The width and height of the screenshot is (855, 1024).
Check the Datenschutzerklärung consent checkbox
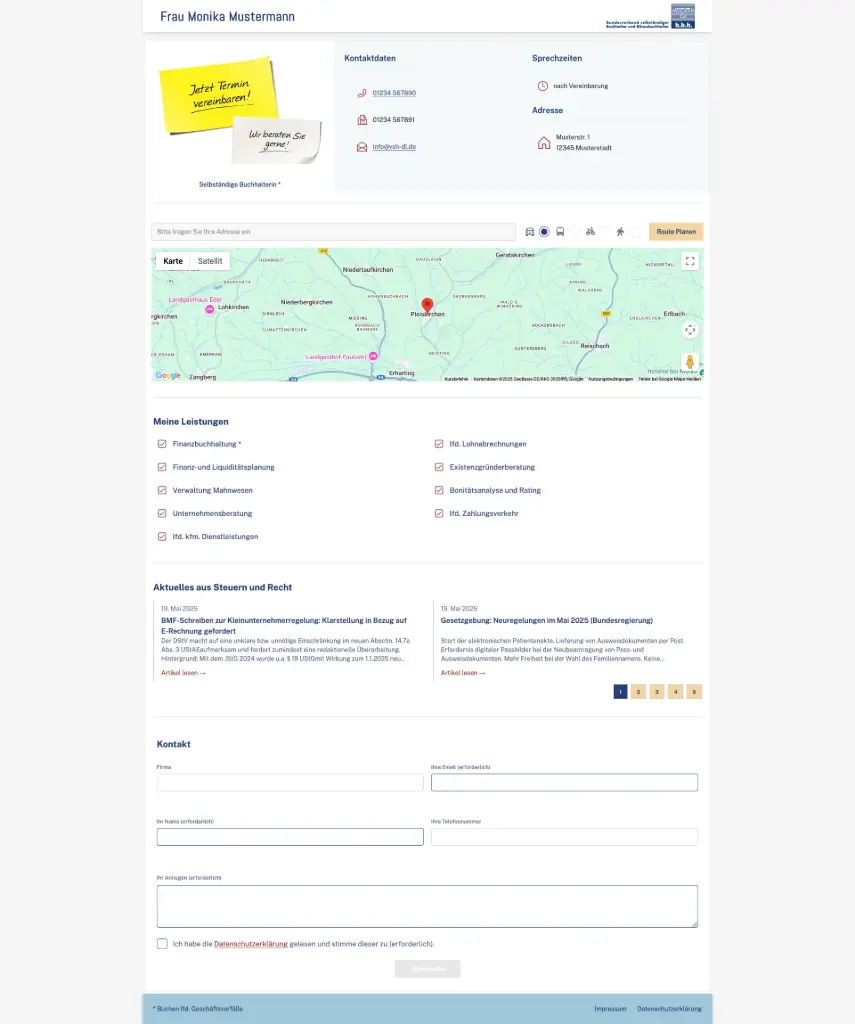pyautogui.click(x=161, y=943)
